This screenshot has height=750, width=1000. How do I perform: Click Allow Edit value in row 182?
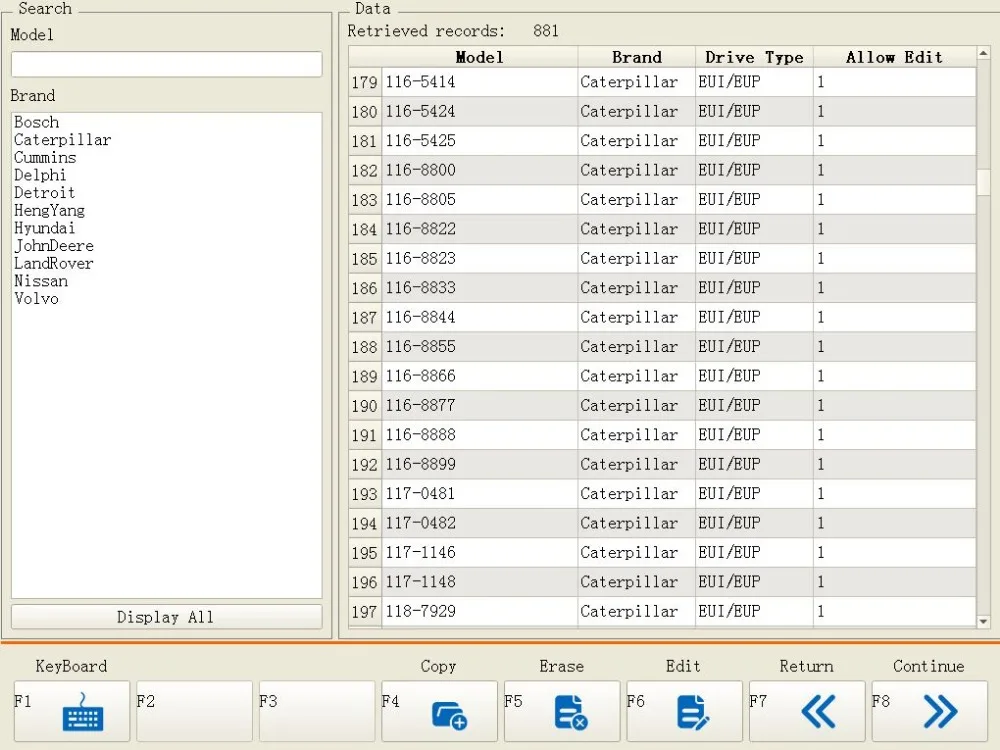pyautogui.click(x=894, y=170)
